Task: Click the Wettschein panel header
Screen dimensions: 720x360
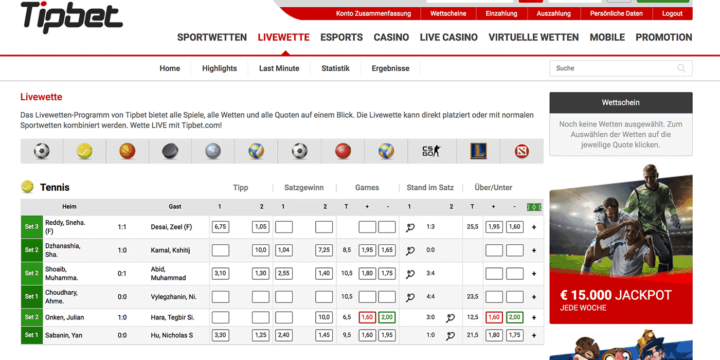Action: tap(621, 102)
